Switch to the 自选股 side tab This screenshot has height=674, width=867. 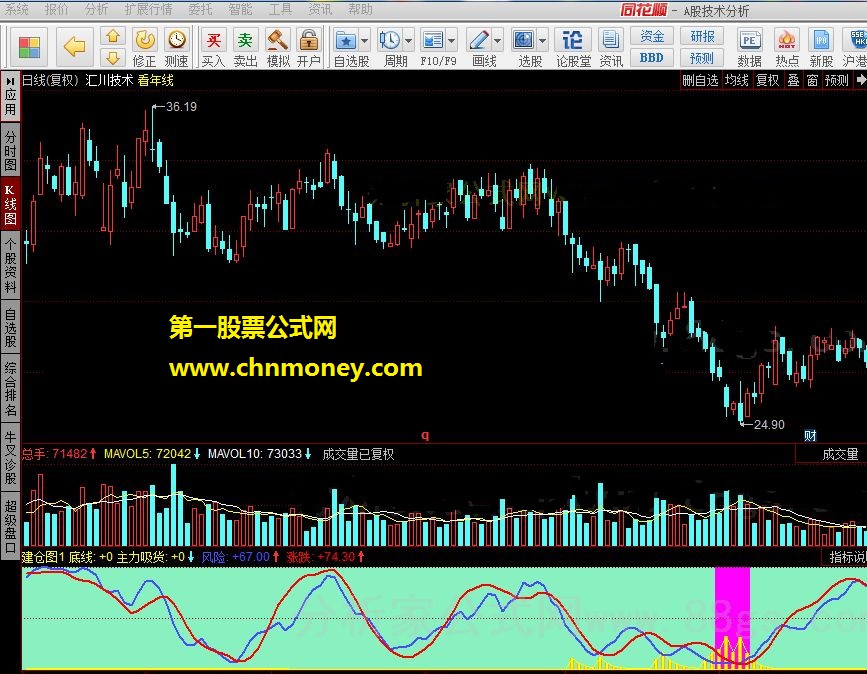(11, 328)
